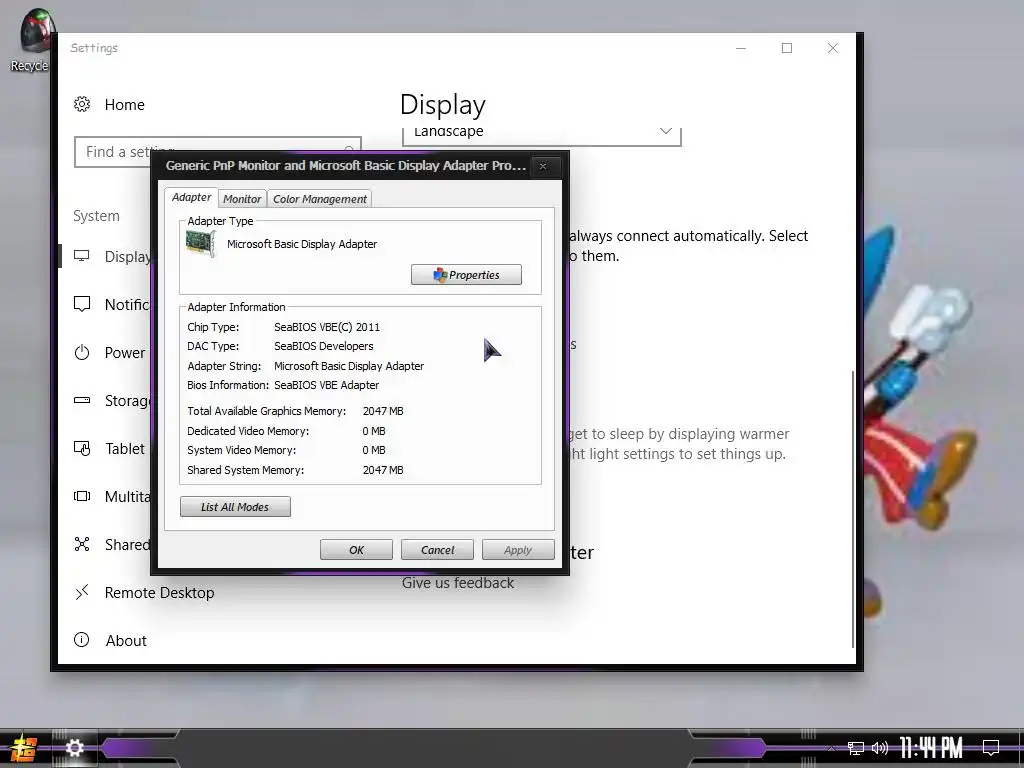Open Shared experiences icon in sidebar
The width and height of the screenshot is (1024, 768).
coord(82,544)
